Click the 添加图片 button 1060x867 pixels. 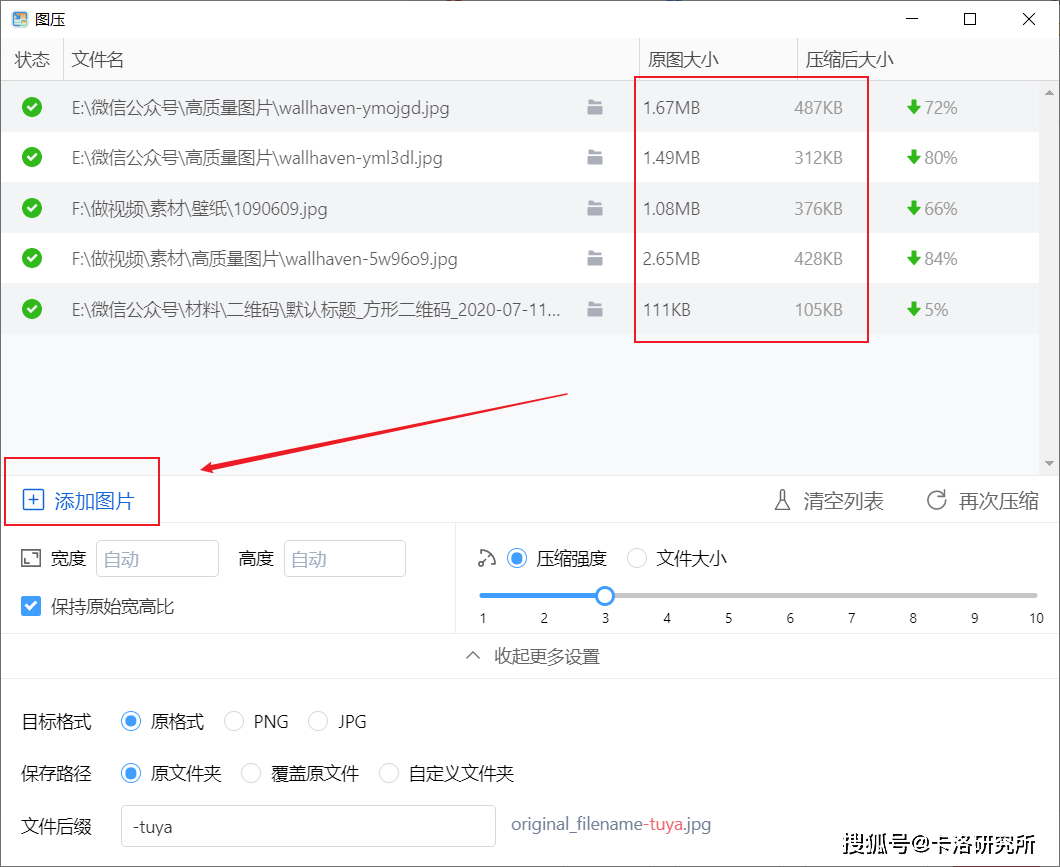coord(79,501)
